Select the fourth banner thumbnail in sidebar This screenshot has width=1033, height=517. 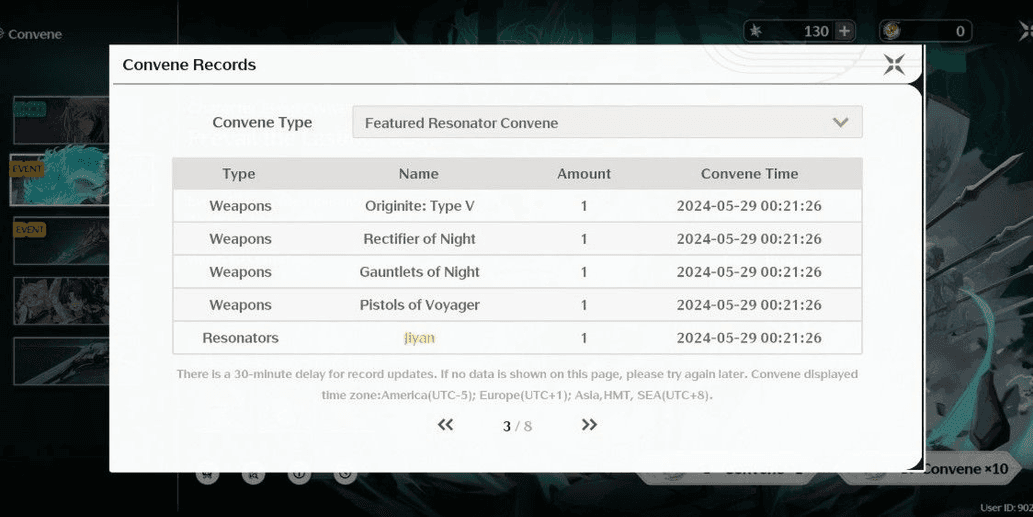click(x=60, y=301)
